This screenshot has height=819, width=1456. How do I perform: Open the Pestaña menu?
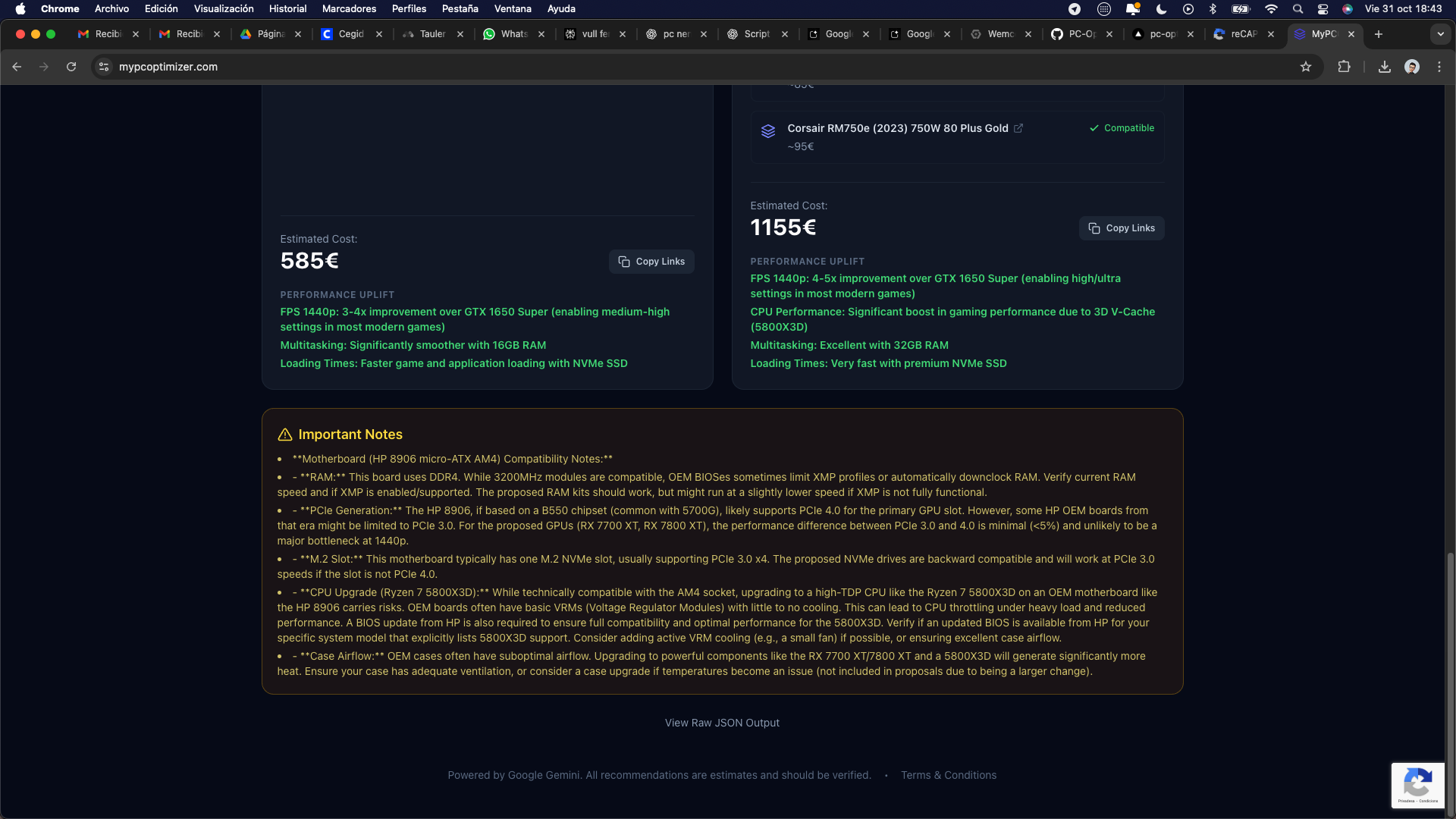[x=460, y=9]
